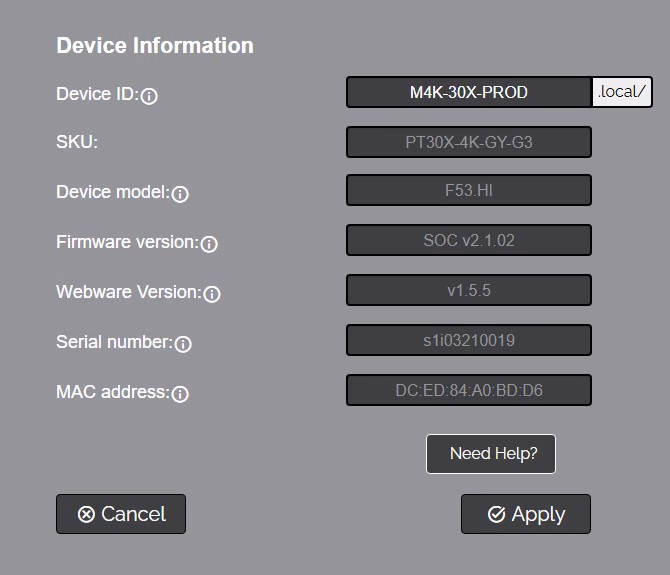Edit the Device ID field M4K-30X-PROD
Viewport: 670px width, 575px height.
[x=469, y=92]
